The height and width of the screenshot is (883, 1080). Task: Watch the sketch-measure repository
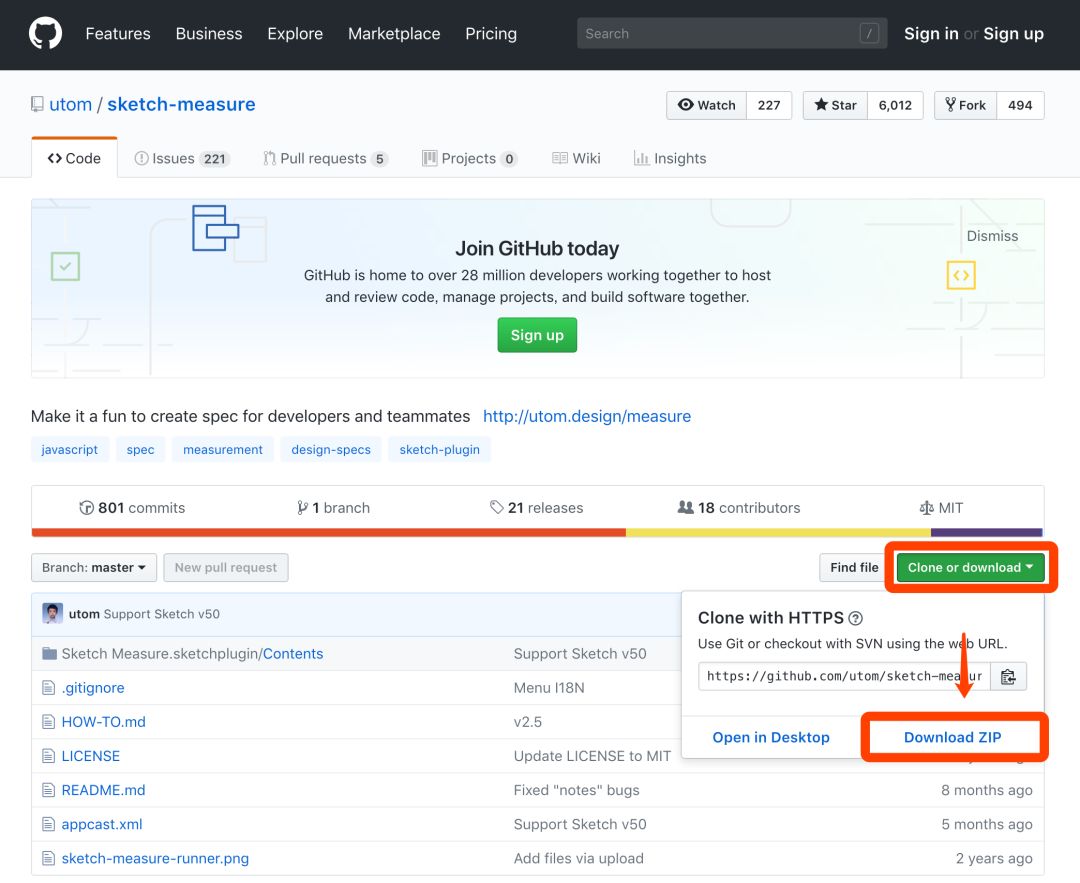click(707, 105)
